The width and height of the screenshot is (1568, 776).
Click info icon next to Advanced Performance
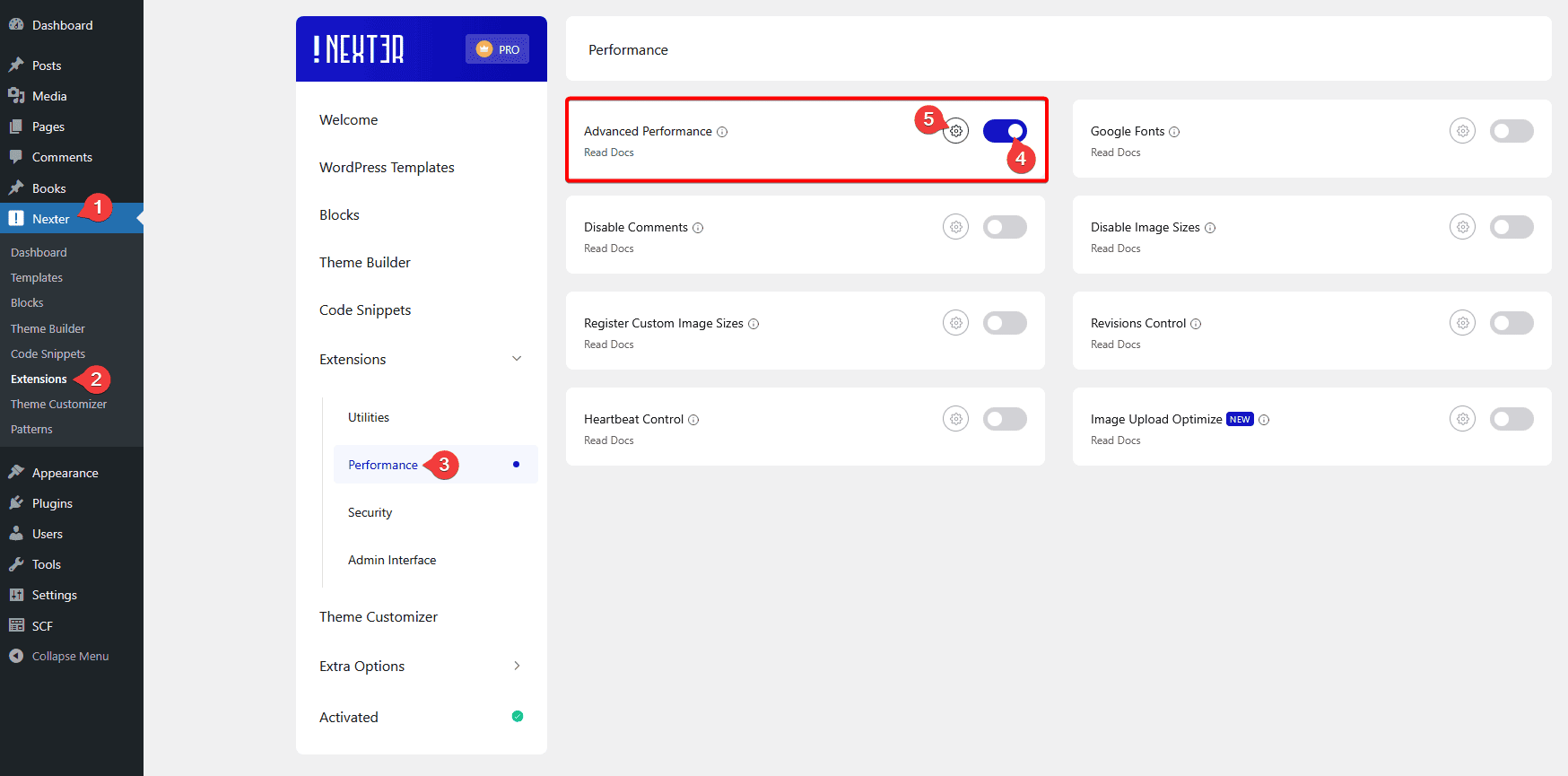(722, 132)
